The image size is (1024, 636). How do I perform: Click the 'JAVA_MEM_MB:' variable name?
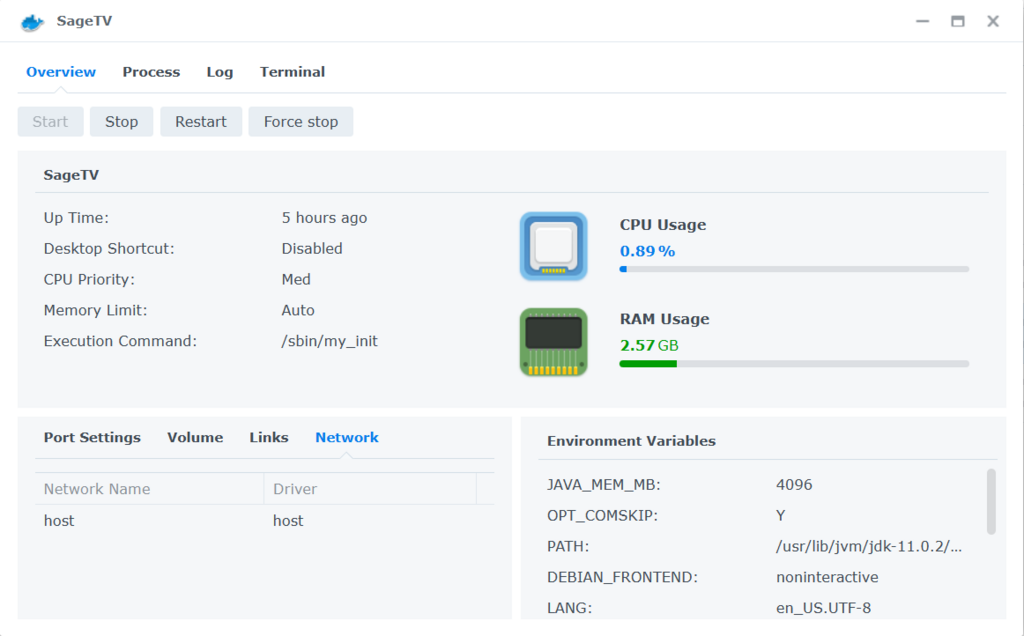coord(603,485)
